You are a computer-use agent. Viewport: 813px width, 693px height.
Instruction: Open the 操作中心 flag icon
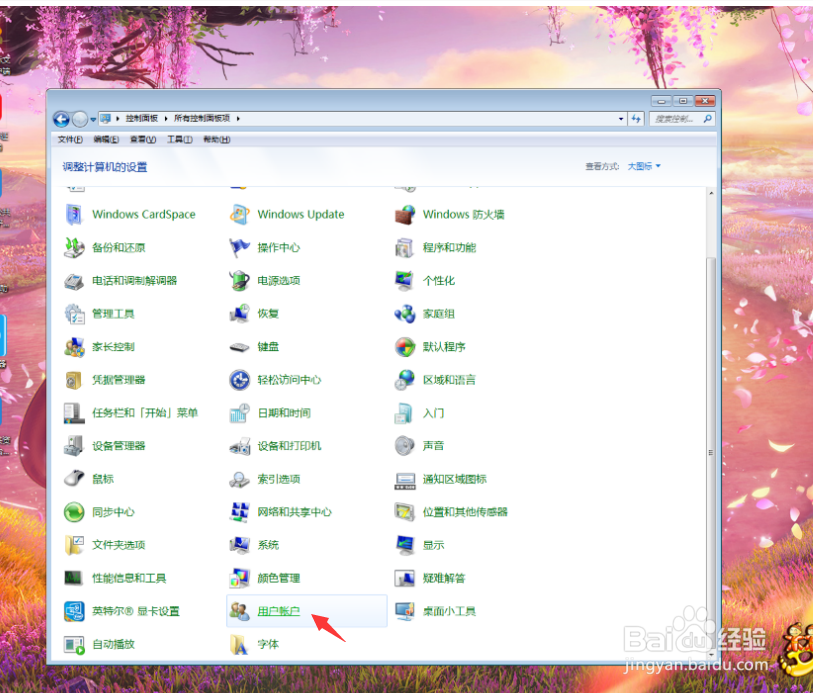(x=239, y=248)
